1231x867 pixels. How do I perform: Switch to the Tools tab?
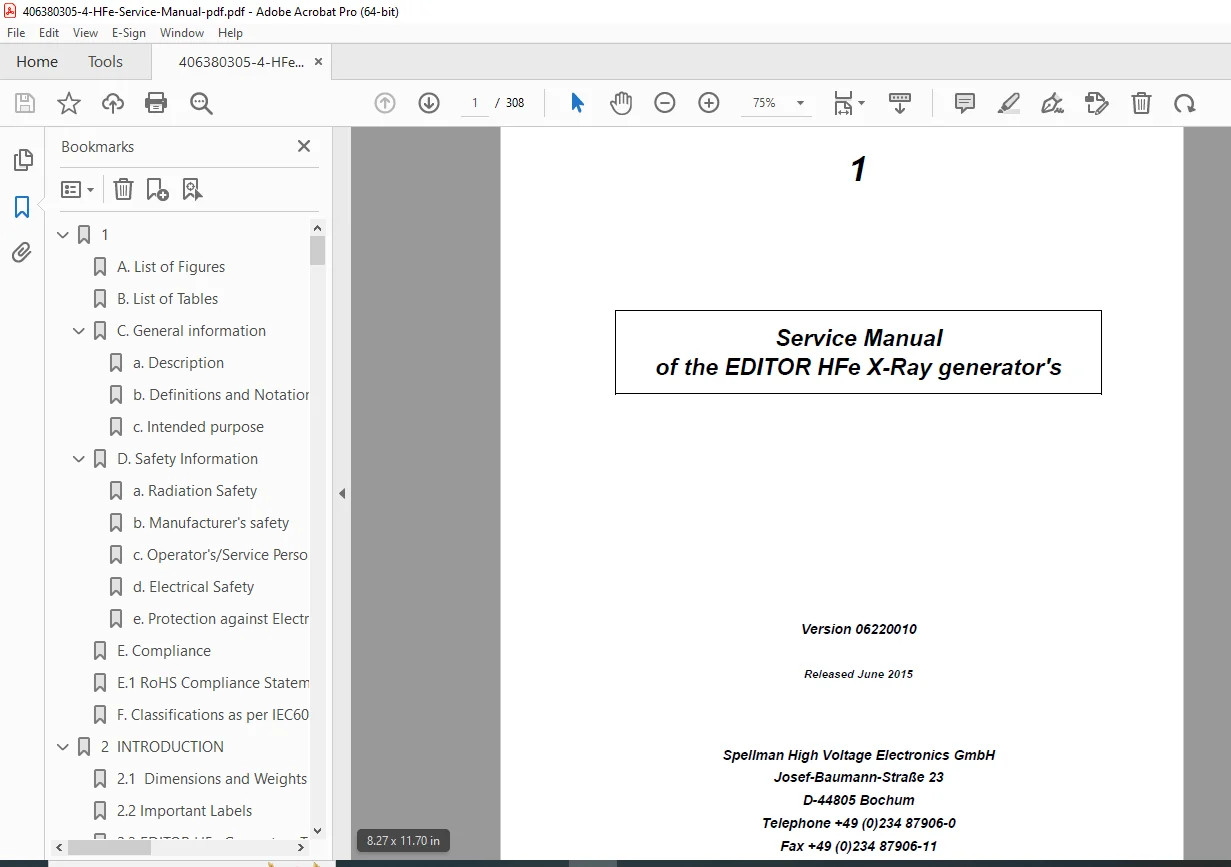coord(105,62)
